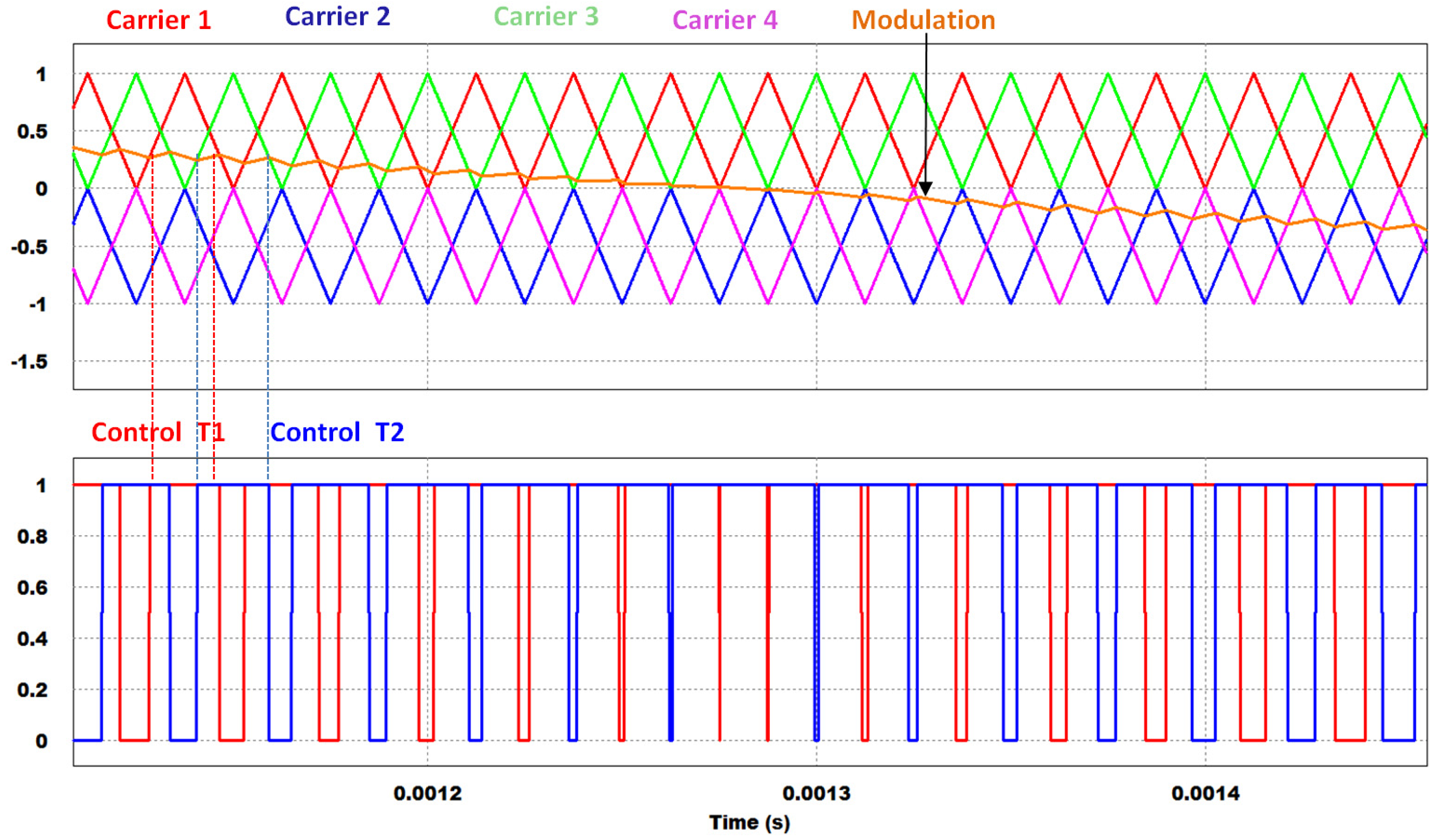Click the 0.4 tick on the lower plot
Image resolution: width=1434 pixels, height=840 pixels.
coord(32,639)
